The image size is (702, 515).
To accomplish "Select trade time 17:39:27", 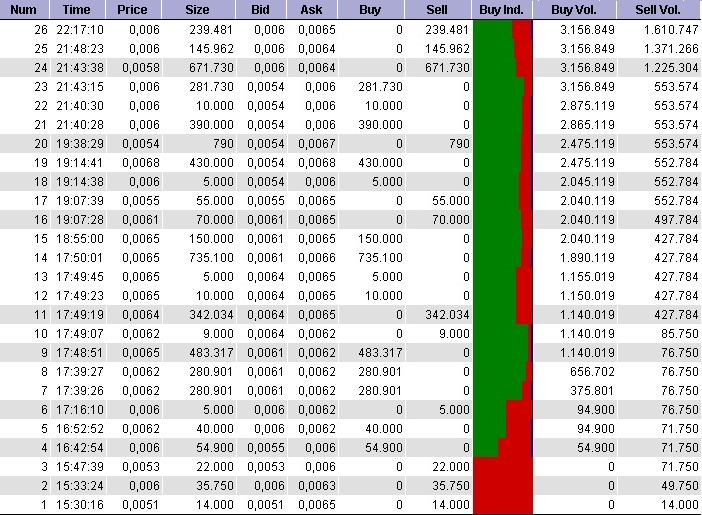I will (x=80, y=372).
